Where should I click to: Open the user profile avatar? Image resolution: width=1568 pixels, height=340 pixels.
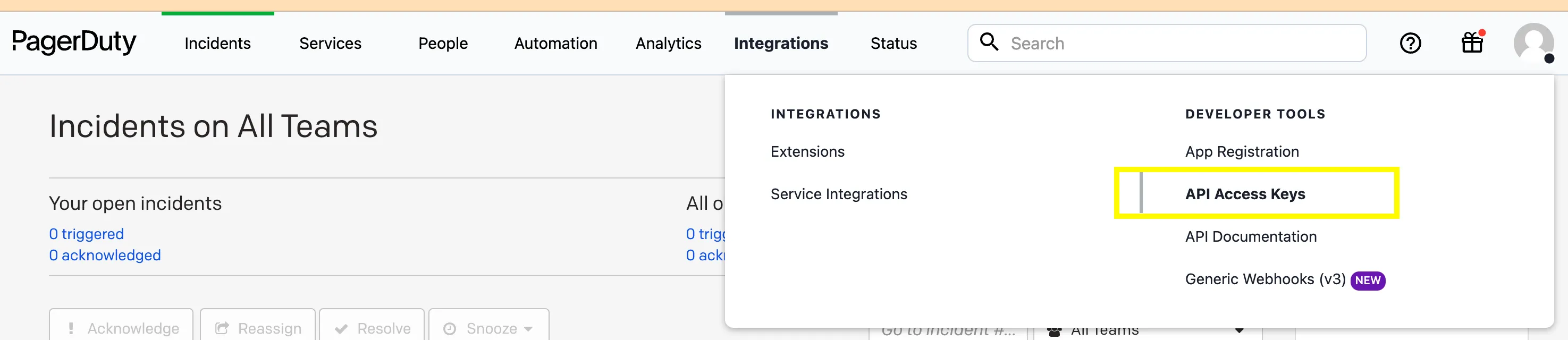click(x=1533, y=42)
